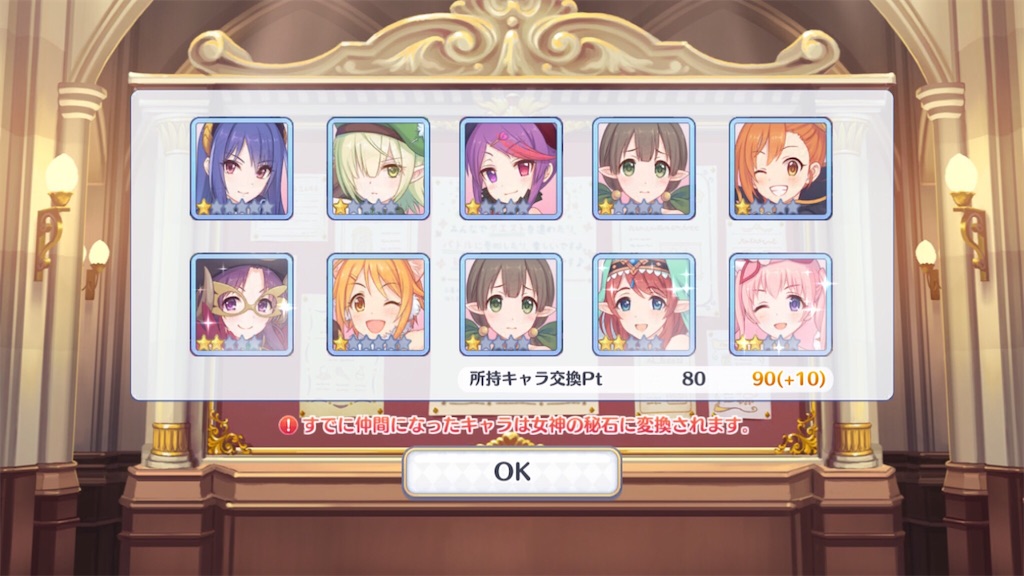This screenshot has width=1024, height=576.
Task: Click the gold star on winking orange-haired card
Action: point(743,208)
